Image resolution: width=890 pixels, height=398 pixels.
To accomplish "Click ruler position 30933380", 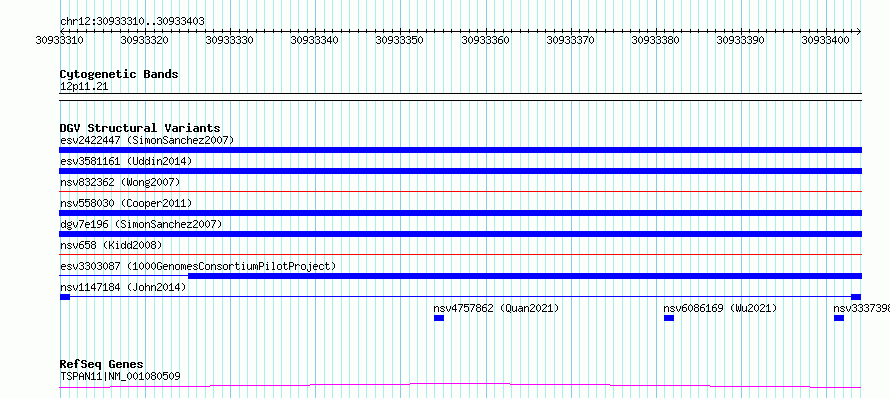I will (x=656, y=40).
